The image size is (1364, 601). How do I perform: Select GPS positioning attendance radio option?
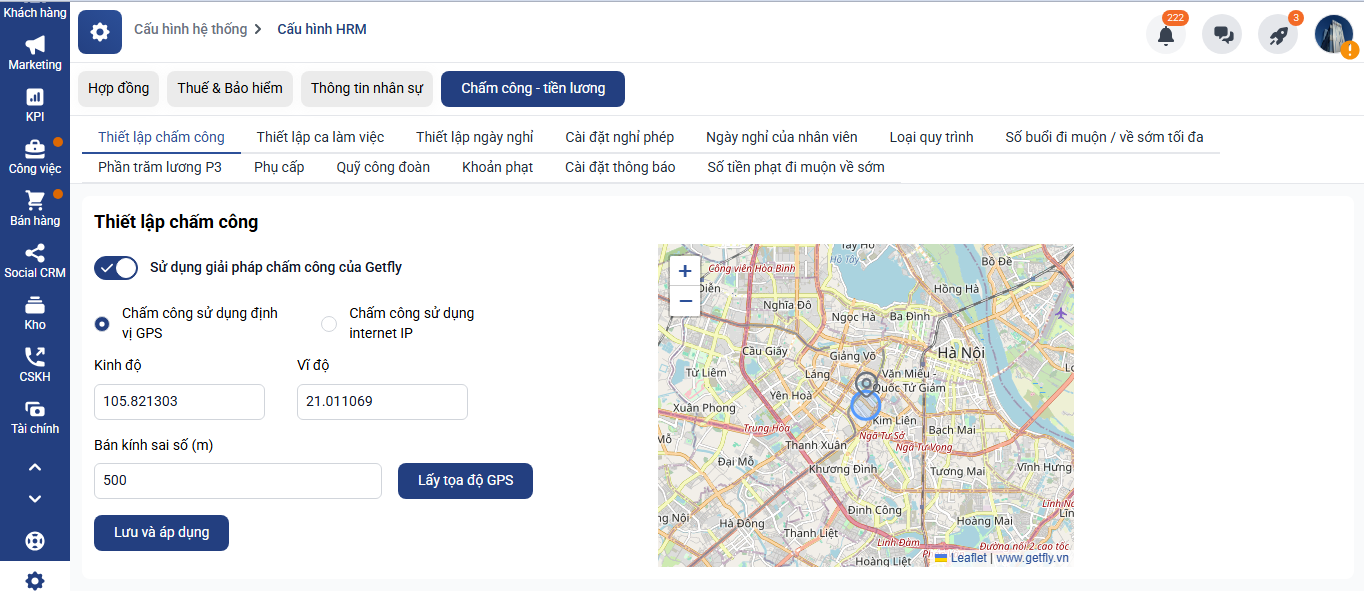click(102, 324)
